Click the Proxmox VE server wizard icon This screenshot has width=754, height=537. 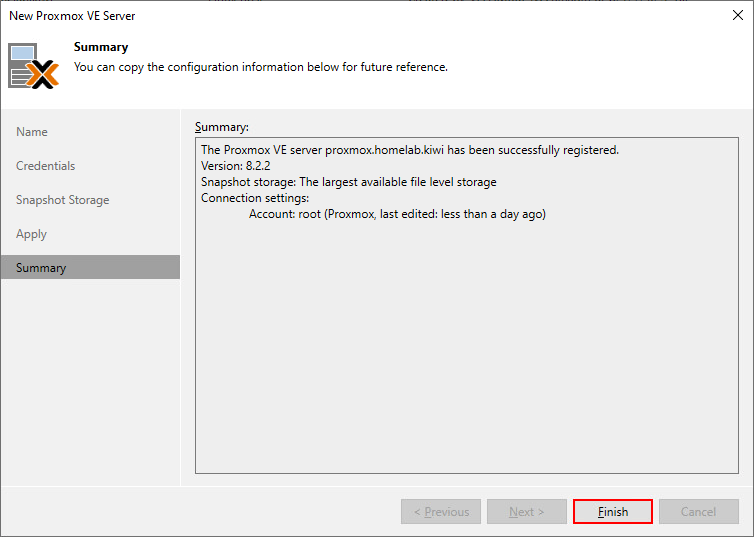pyautogui.click(x=34, y=66)
